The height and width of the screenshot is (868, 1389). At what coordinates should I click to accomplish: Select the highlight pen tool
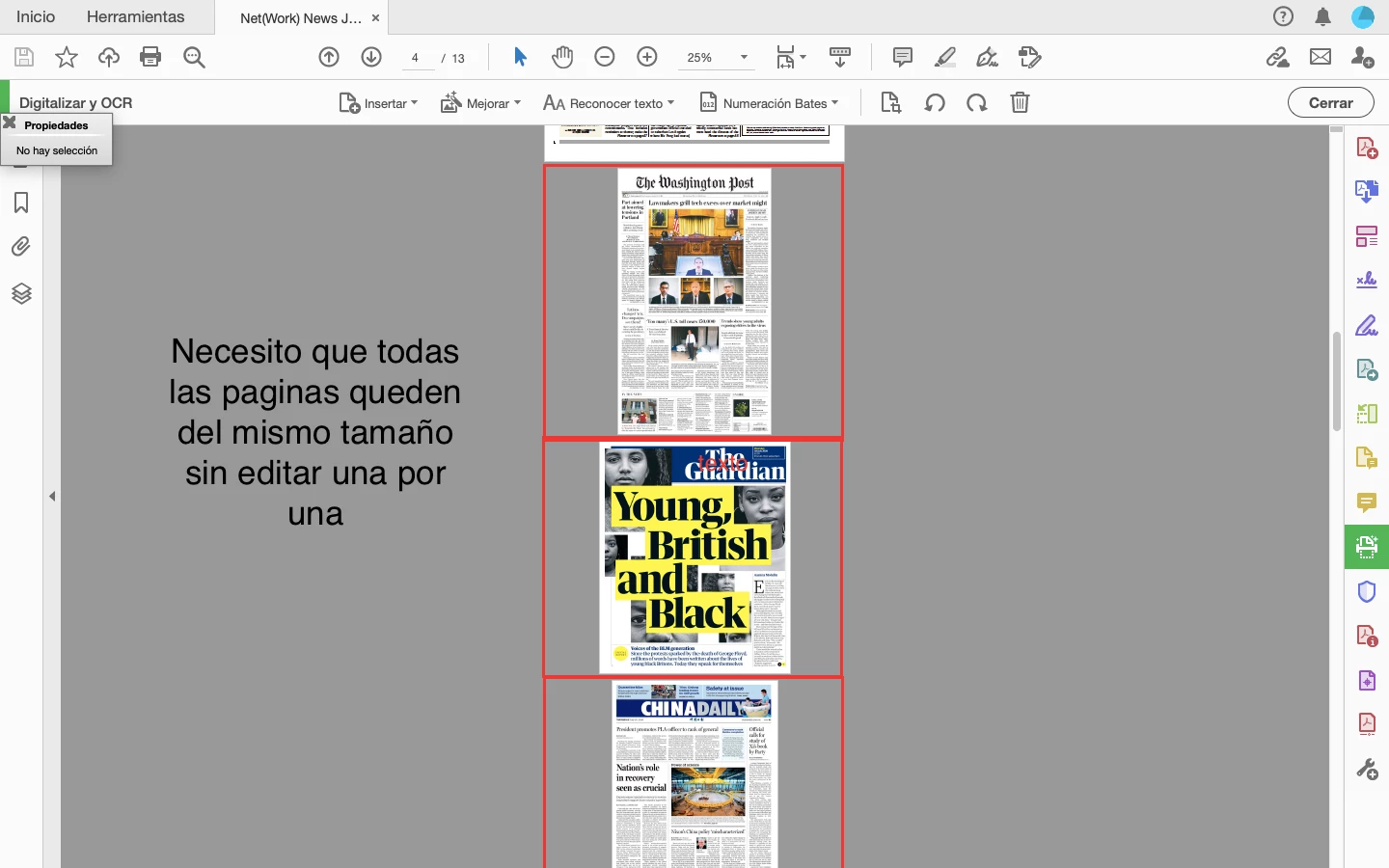click(x=945, y=58)
